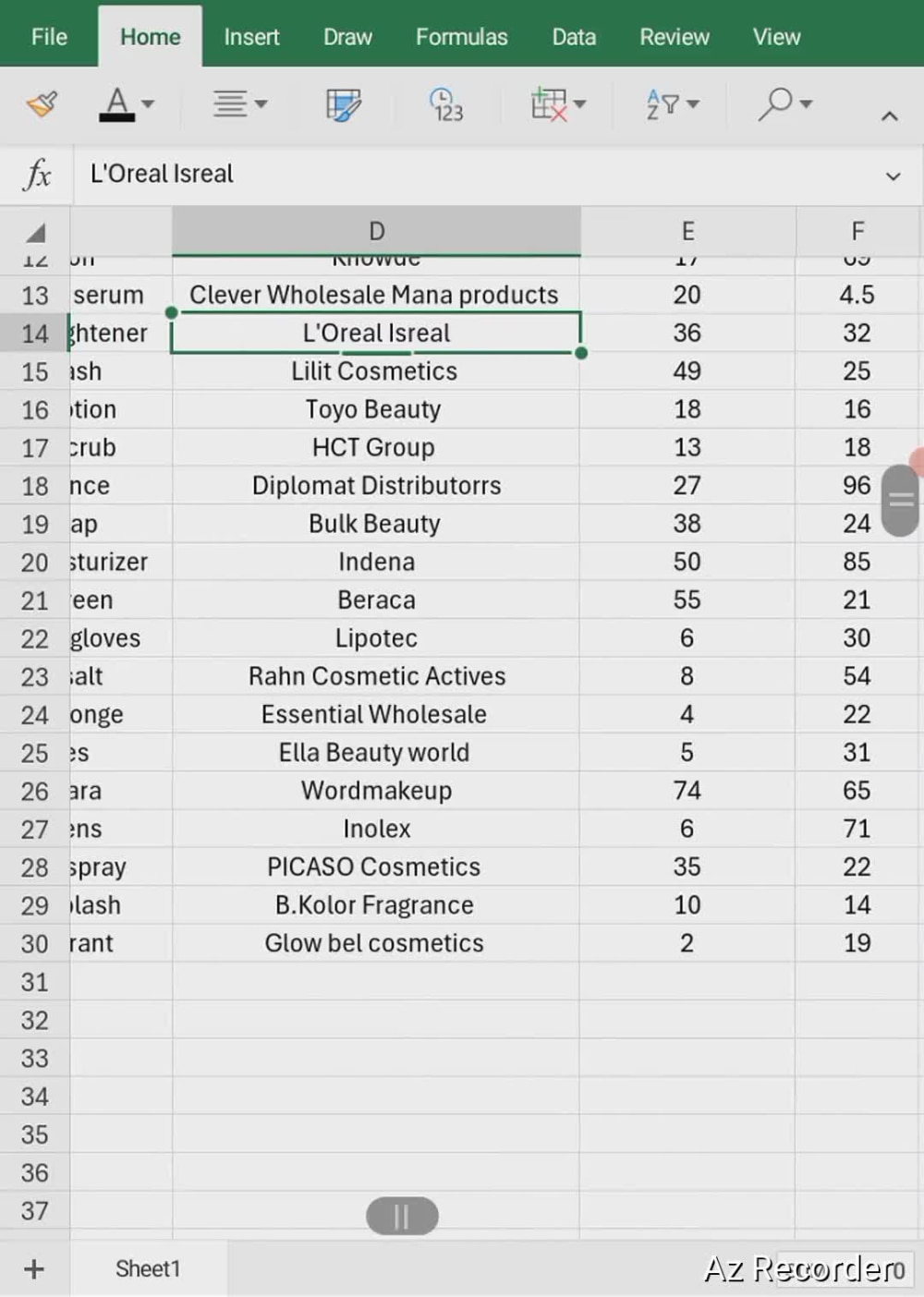Select column F header

pyautogui.click(x=857, y=231)
